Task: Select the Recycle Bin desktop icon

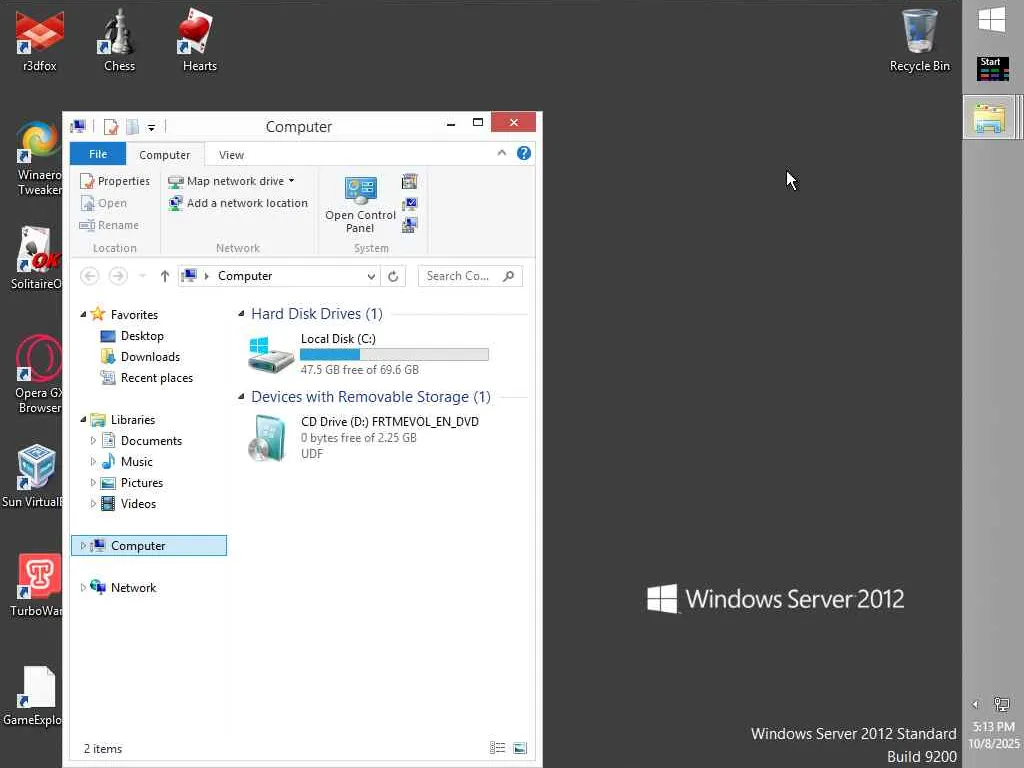Action: (920, 40)
